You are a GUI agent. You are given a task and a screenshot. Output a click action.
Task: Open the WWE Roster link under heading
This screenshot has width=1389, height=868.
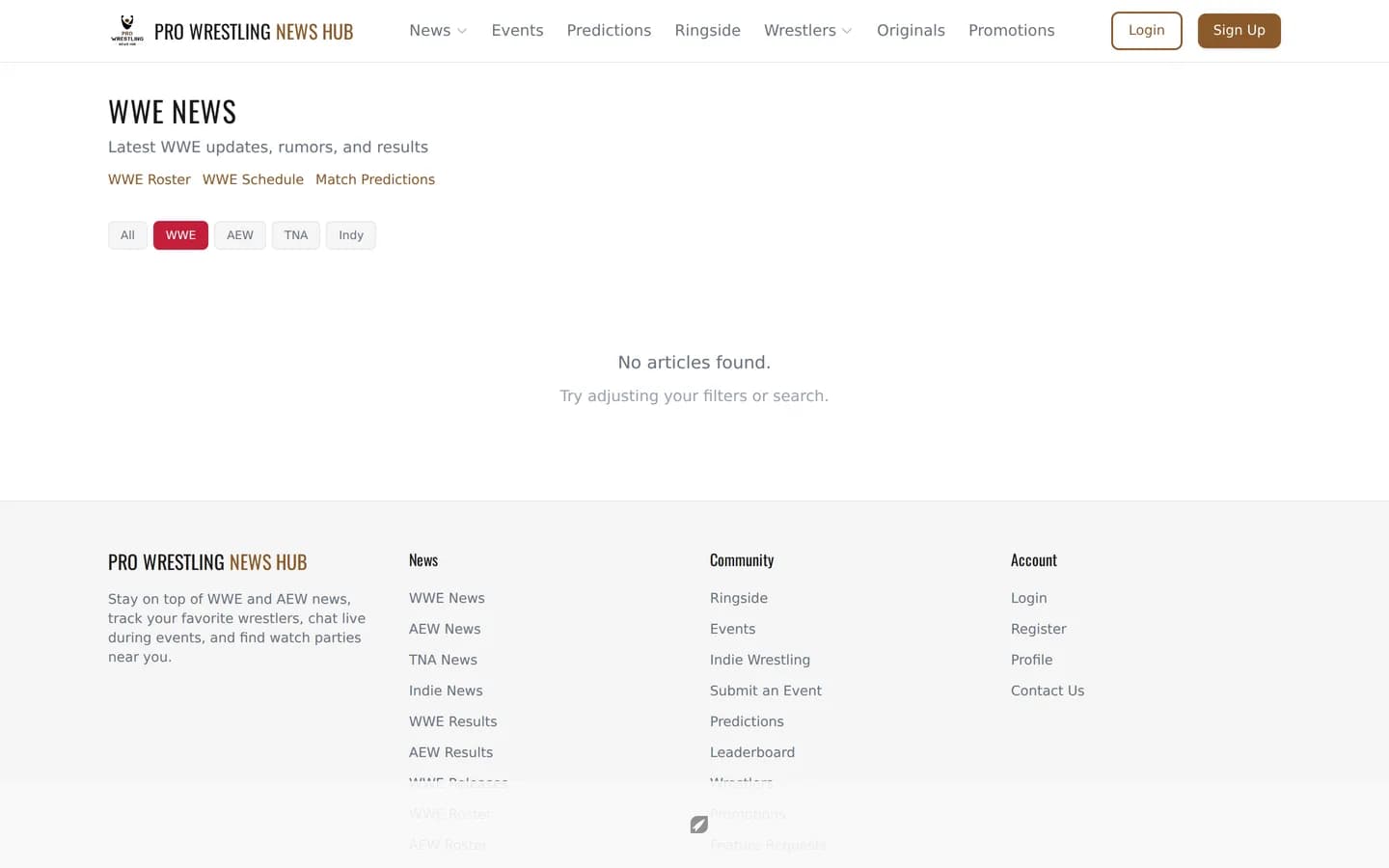(150, 179)
